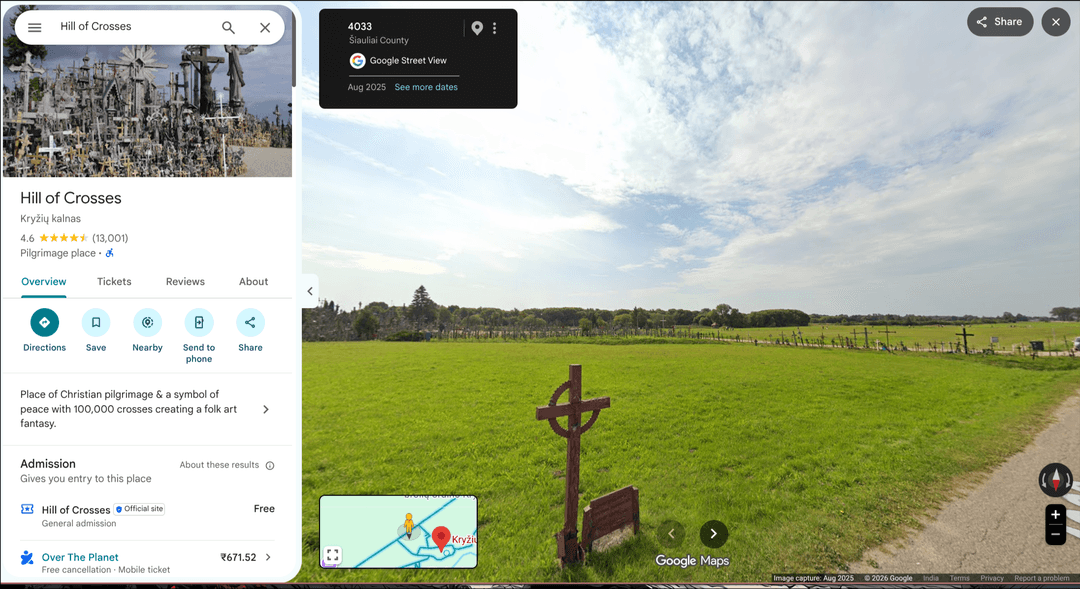Click the Pegman on the minimap
Viewport: 1080px width, 589px height.
[x=409, y=525]
